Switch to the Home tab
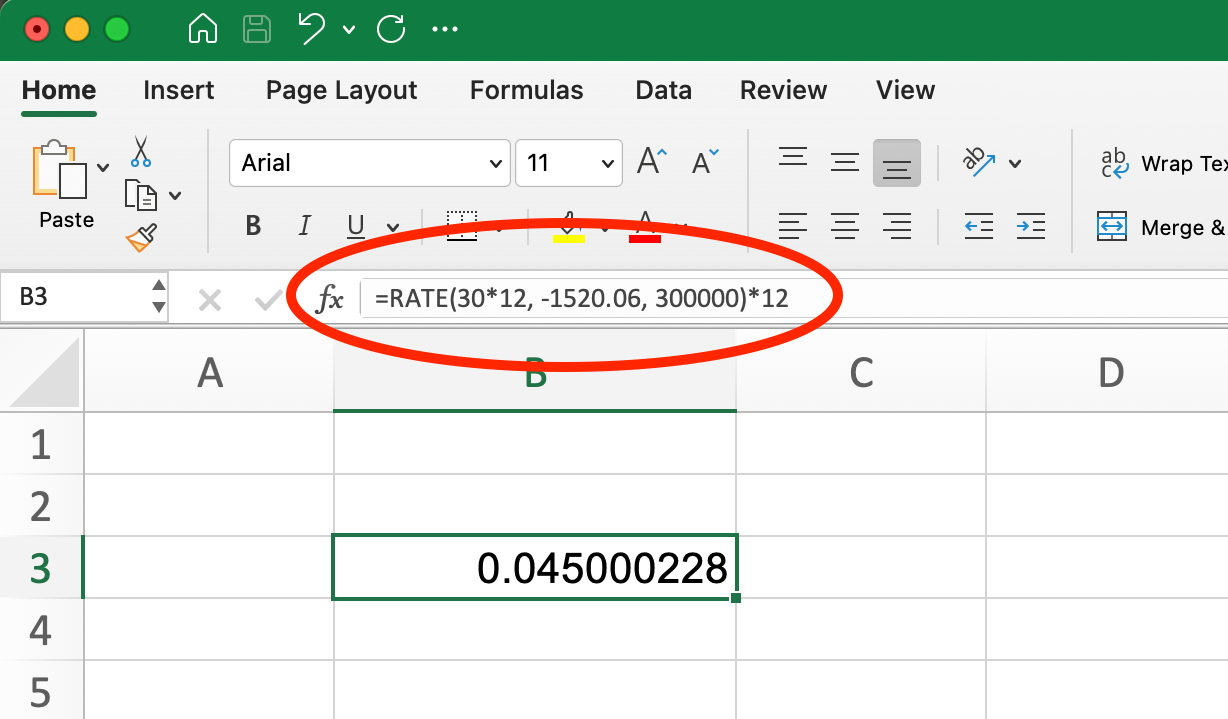Screen dimensions: 1228x719 59,90
